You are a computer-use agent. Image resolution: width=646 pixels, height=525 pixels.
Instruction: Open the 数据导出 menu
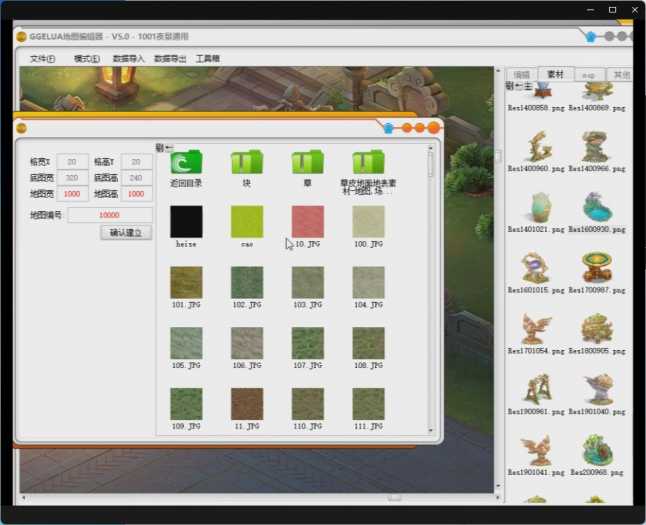pos(170,59)
